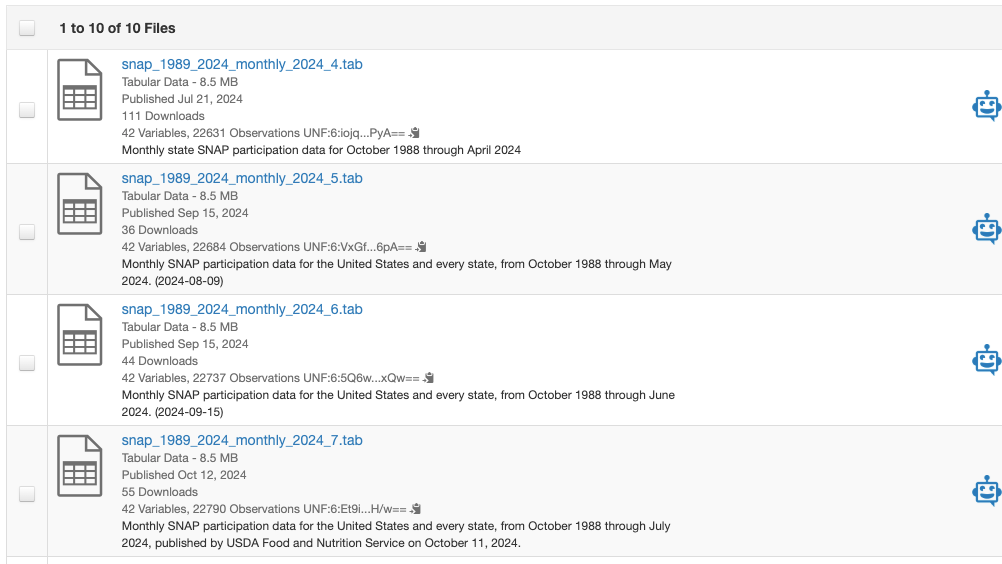Copy the UNF for the 22684 Observations file
1002x564 pixels.
(421, 247)
